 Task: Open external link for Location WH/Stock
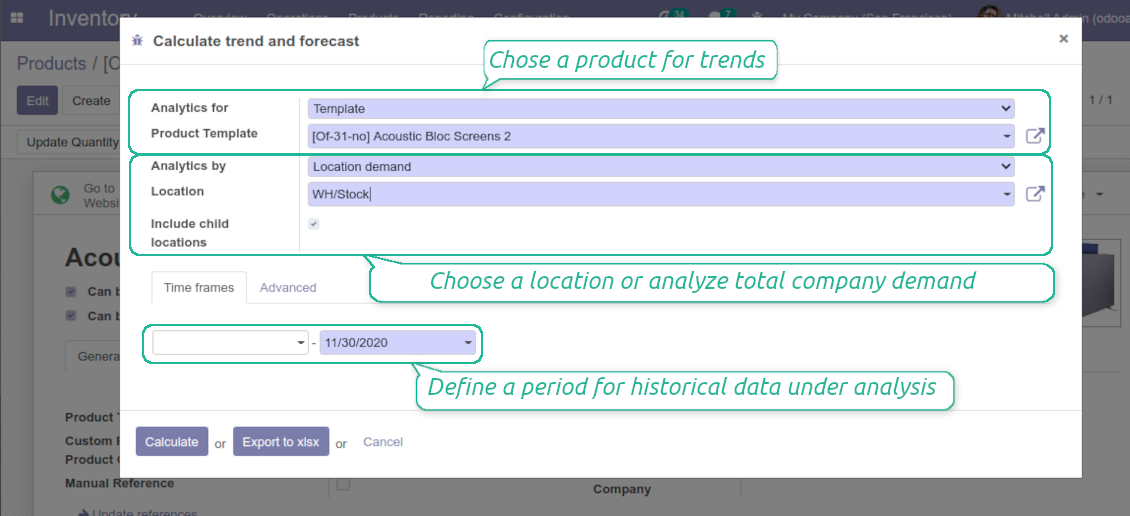click(1035, 194)
